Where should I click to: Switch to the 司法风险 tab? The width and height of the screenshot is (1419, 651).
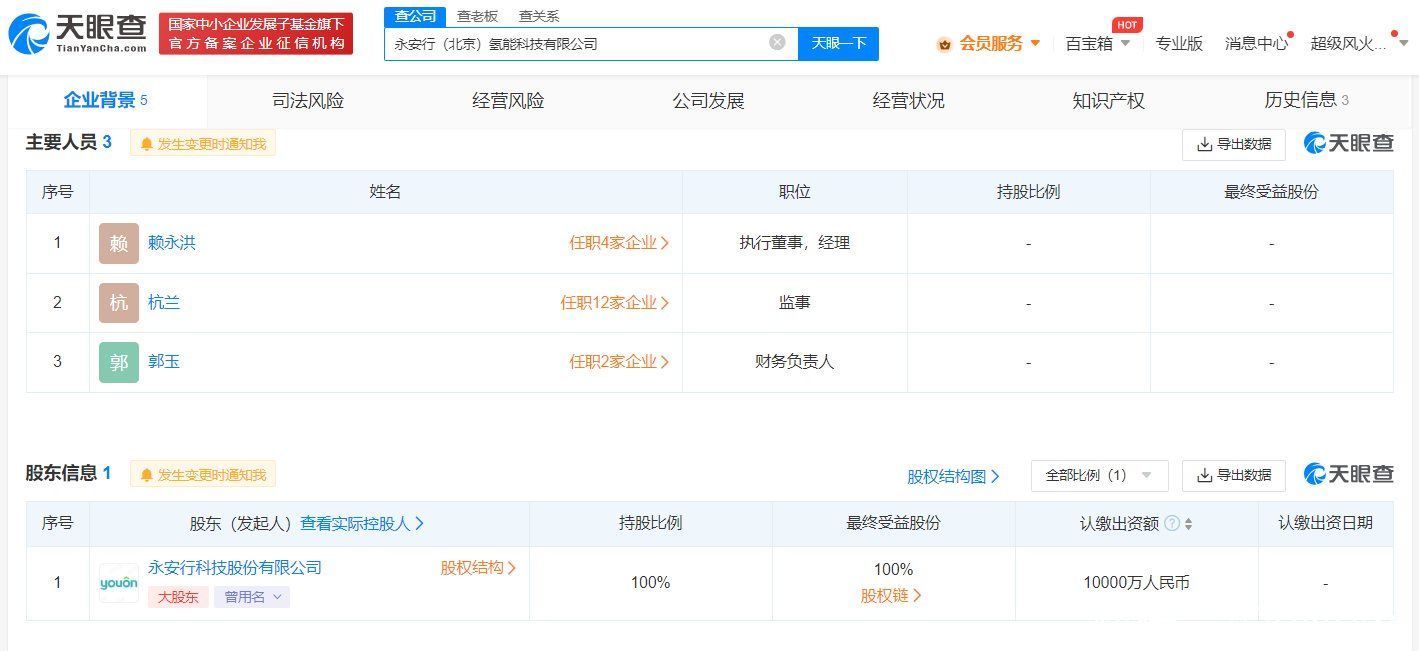(x=308, y=100)
